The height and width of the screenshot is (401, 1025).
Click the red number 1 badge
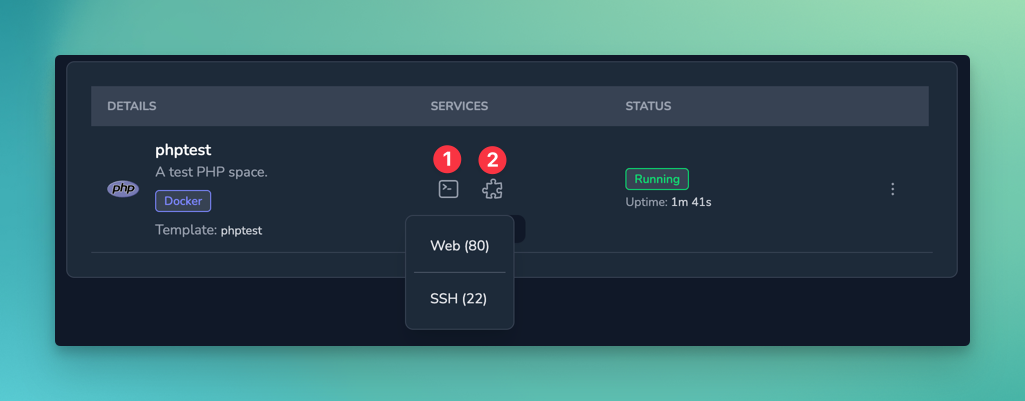[x=447, y=159]
